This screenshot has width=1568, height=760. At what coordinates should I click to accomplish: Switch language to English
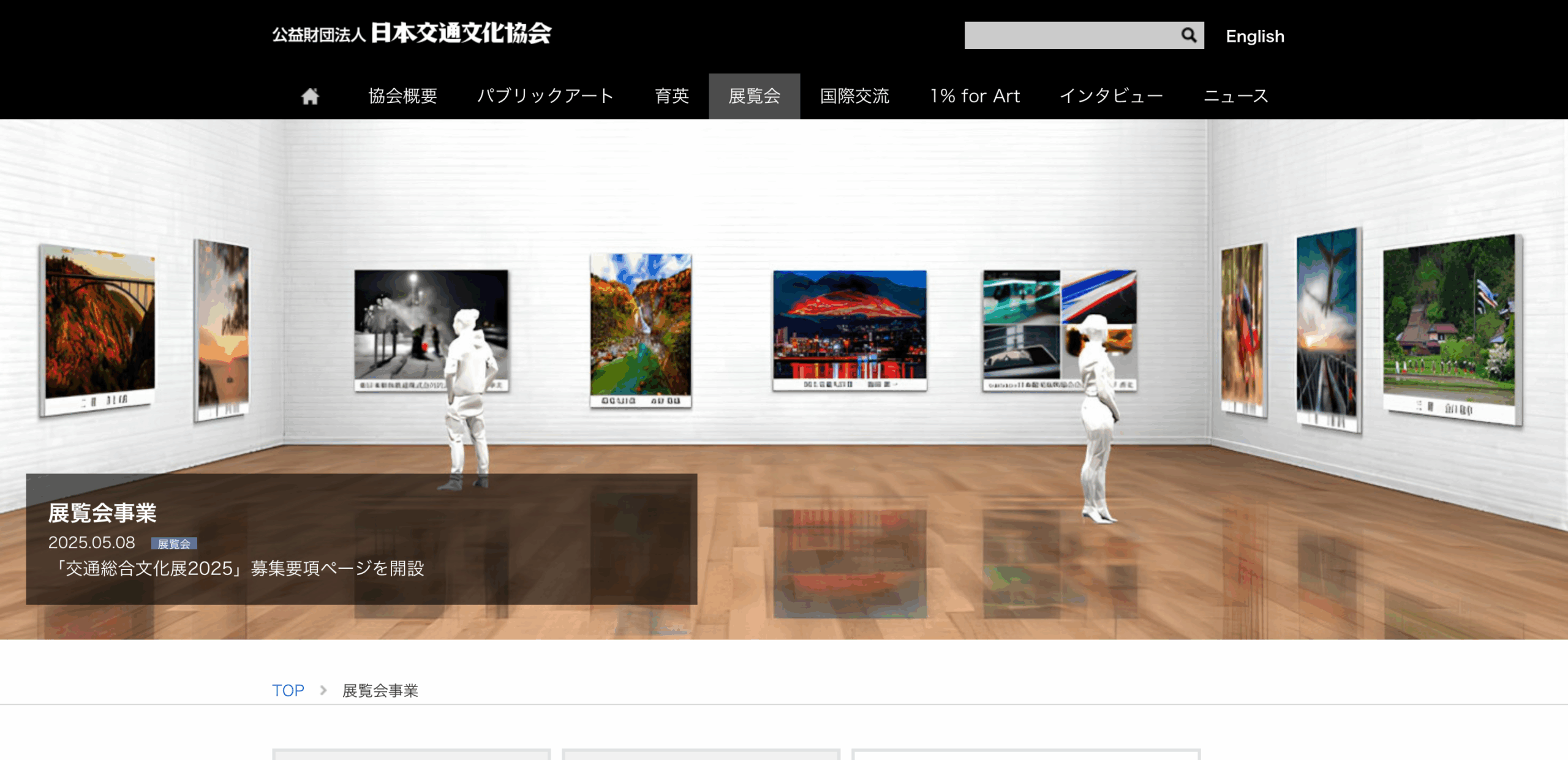tap(1255, 36)
